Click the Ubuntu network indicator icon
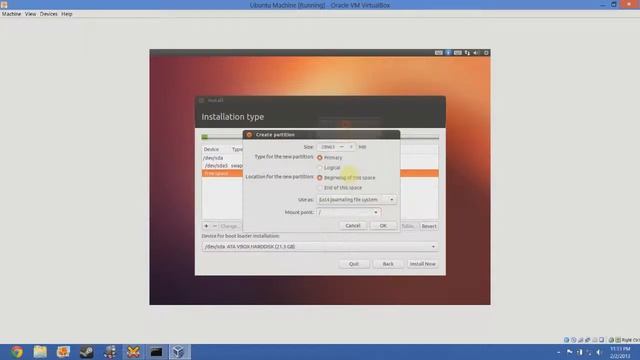The height and width of the screenshot is (360, 640). [x=467, y=53]
